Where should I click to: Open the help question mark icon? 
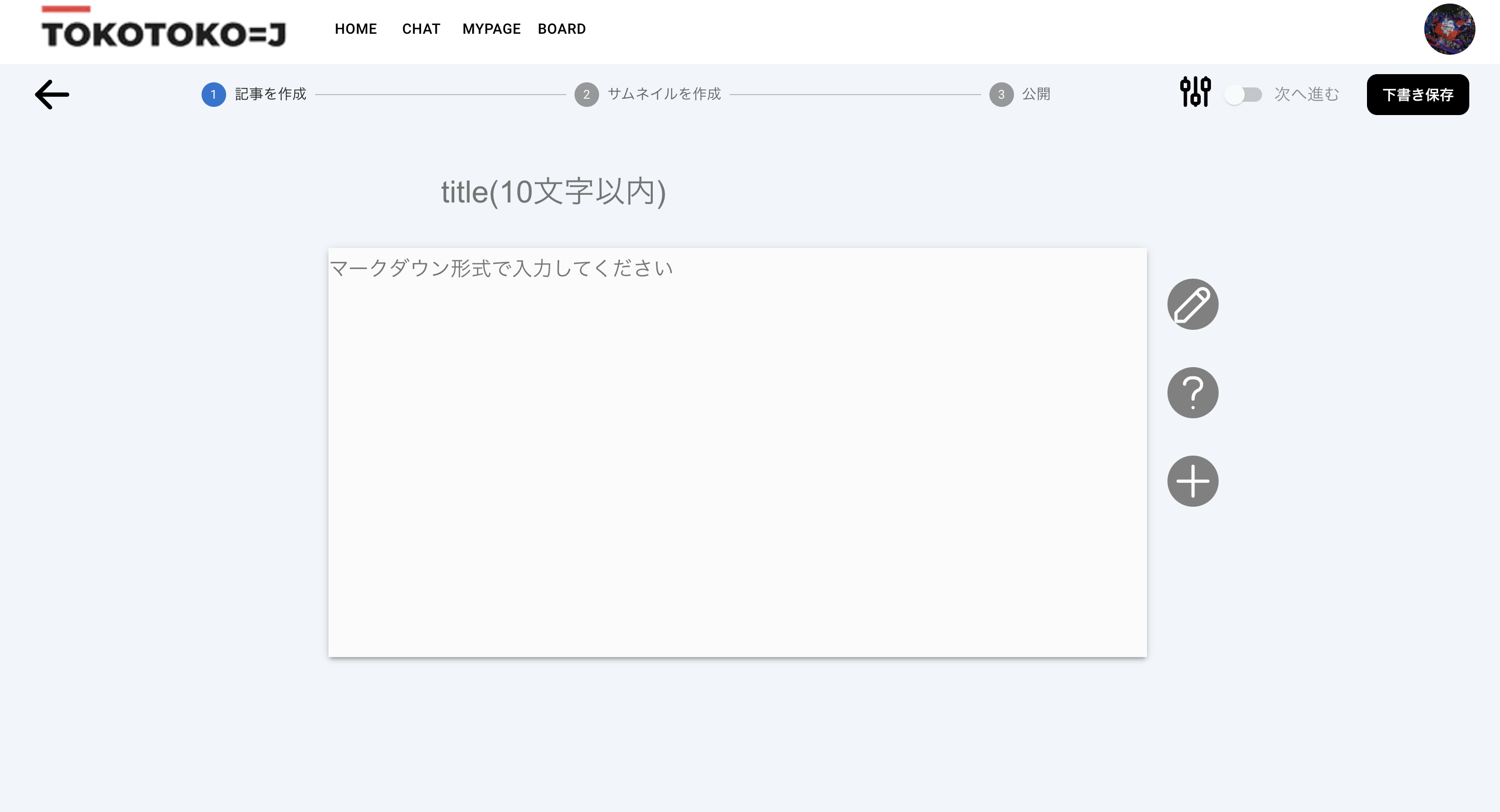point(1192,392)
